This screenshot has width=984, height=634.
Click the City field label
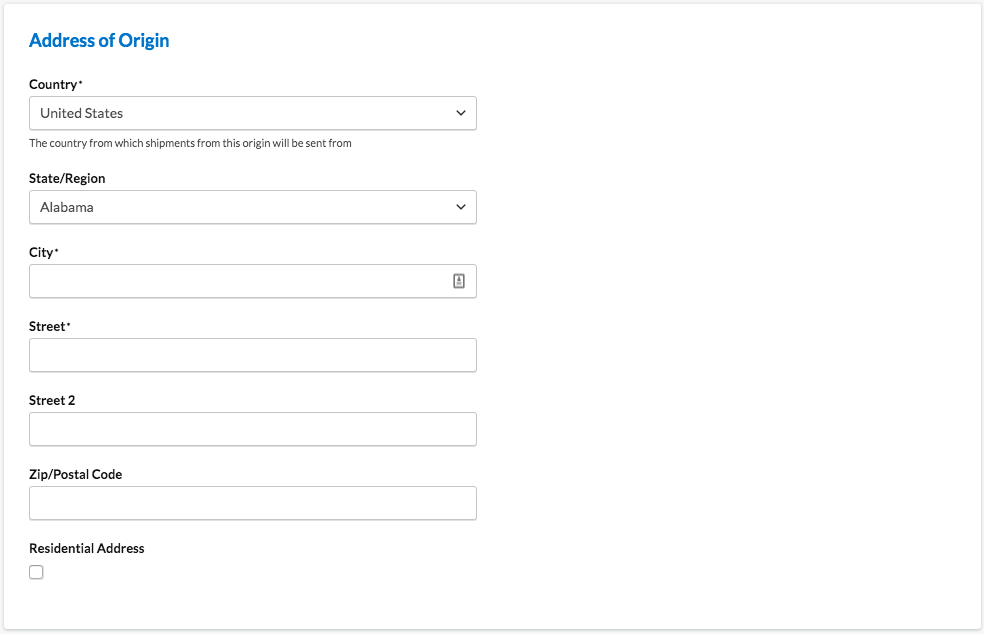pyautogui.click(x=40, y=252)
